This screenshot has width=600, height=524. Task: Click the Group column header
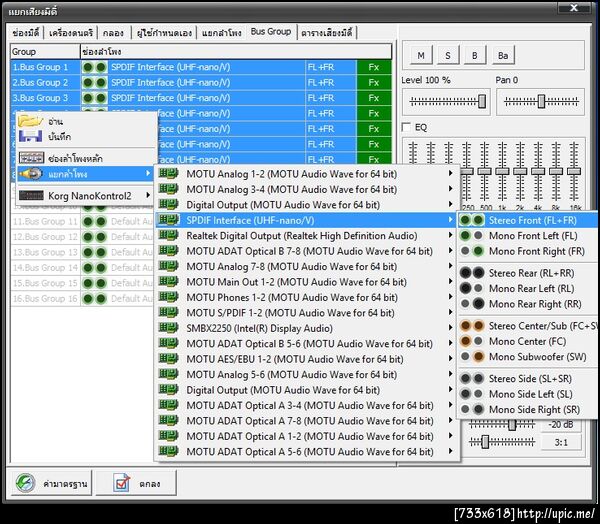[45, 51]
